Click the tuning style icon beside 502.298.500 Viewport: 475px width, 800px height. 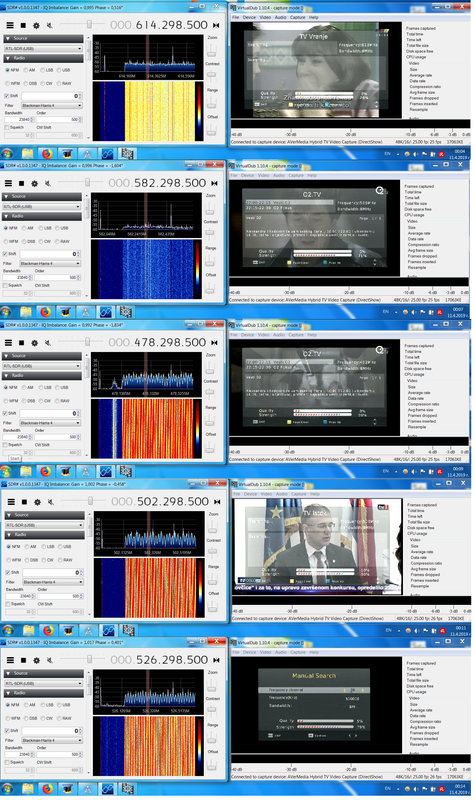point(217,502)
